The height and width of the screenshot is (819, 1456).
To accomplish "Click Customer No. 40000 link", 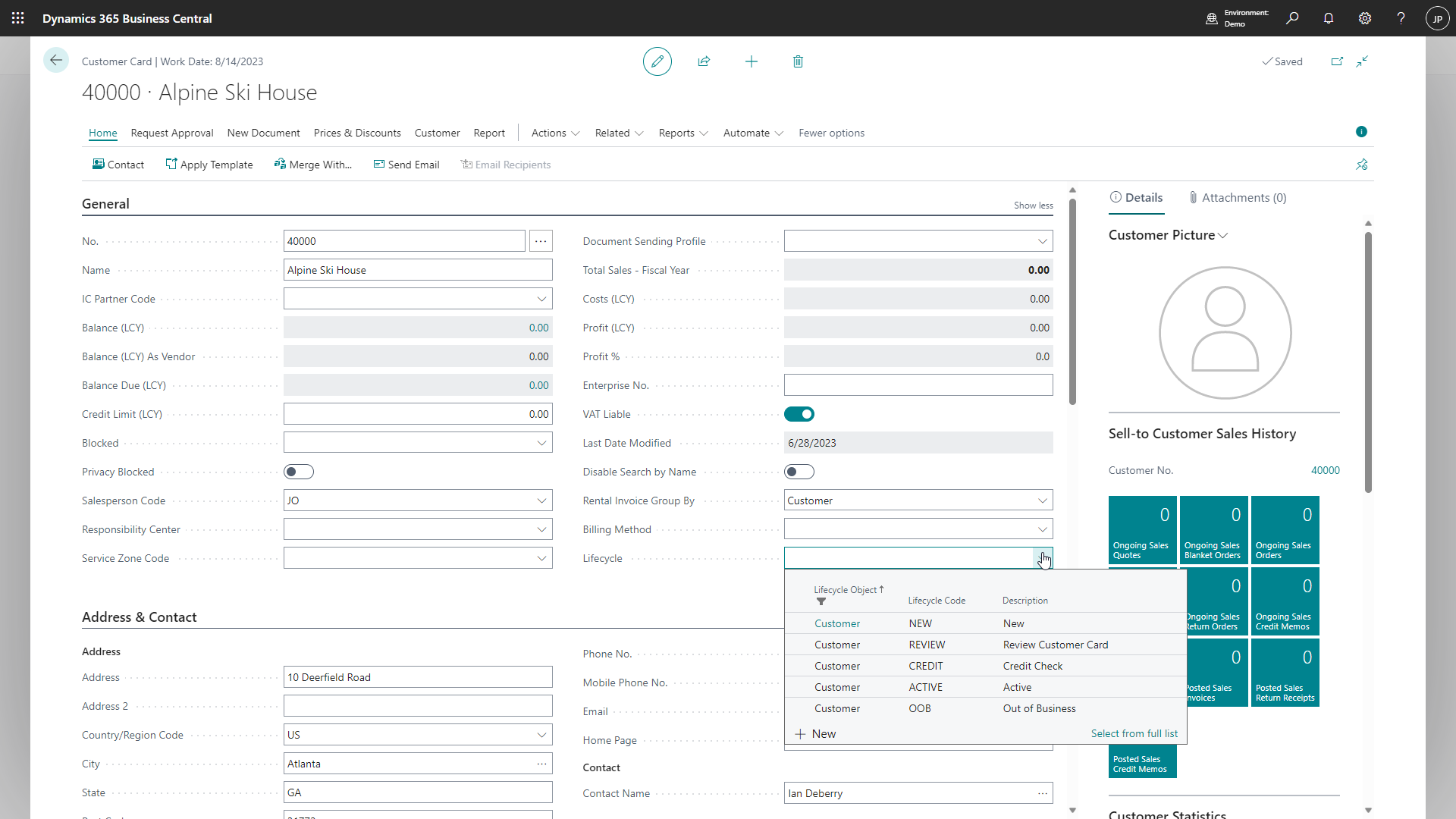I will (1326, 470).
